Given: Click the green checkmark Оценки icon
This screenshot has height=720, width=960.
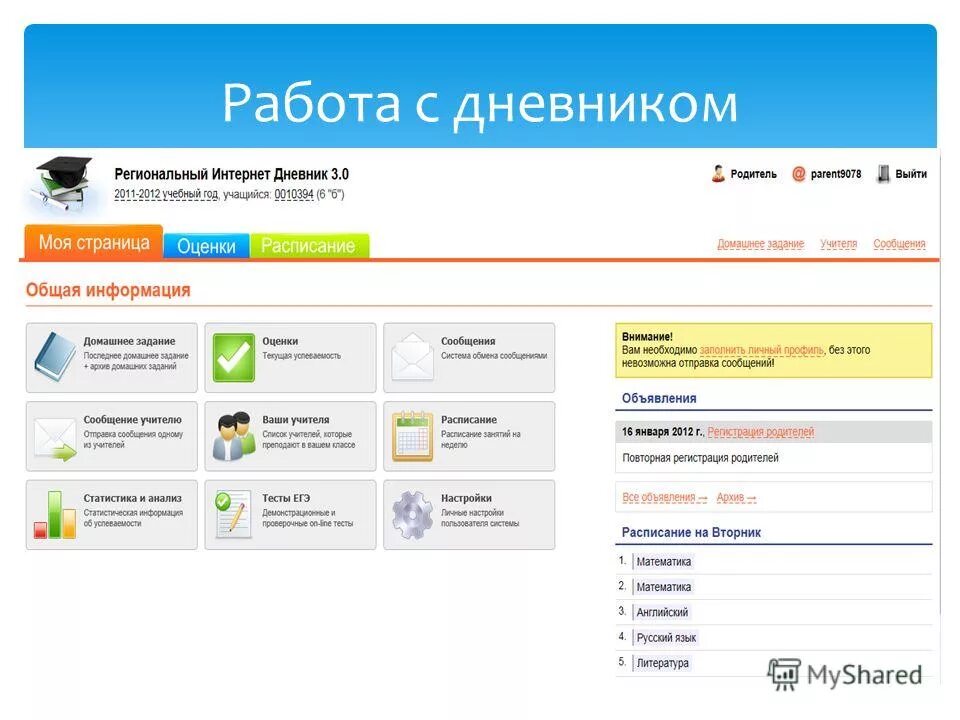Looking at the screenshot, I should point(234,358).
